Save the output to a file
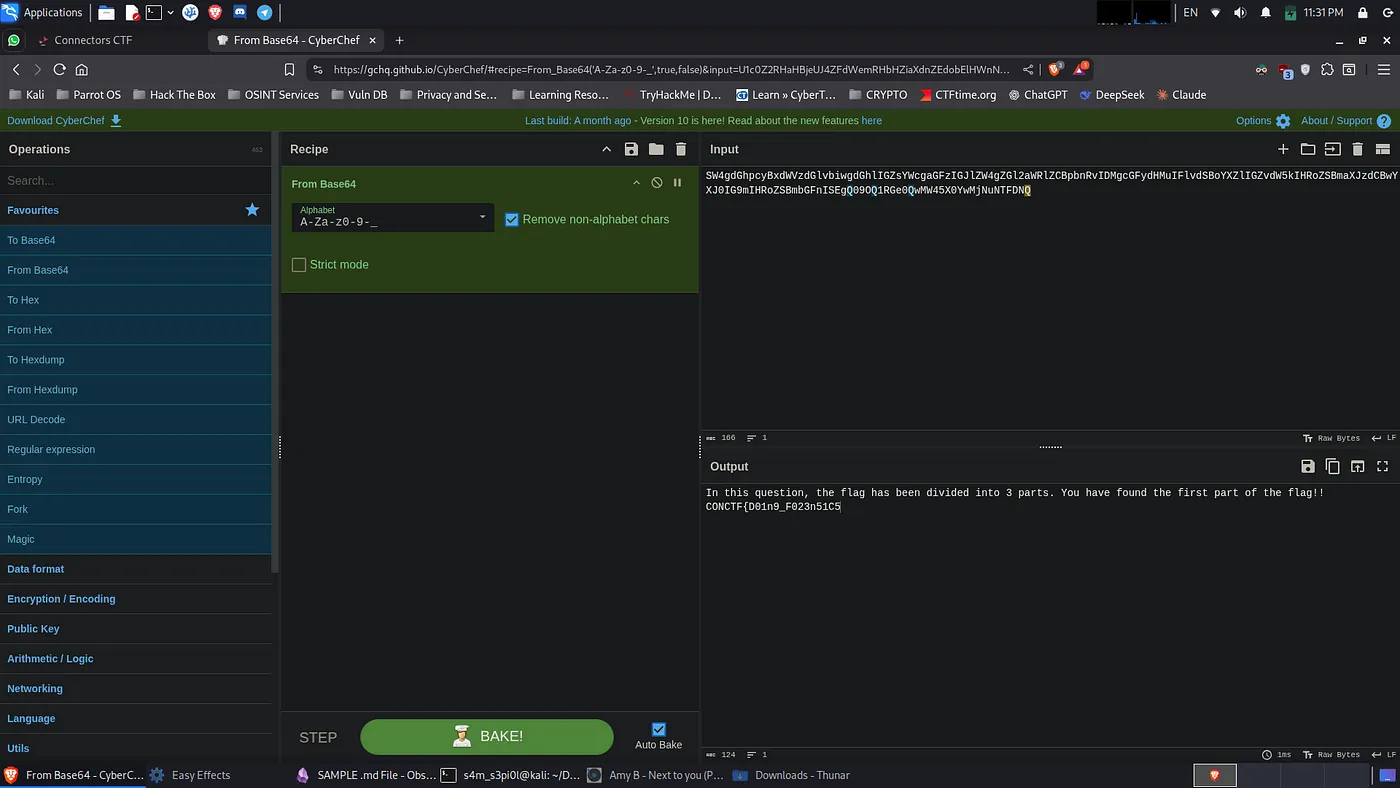The width and height of the screenshot is (1400, 788). click(x=1308, y=466)
